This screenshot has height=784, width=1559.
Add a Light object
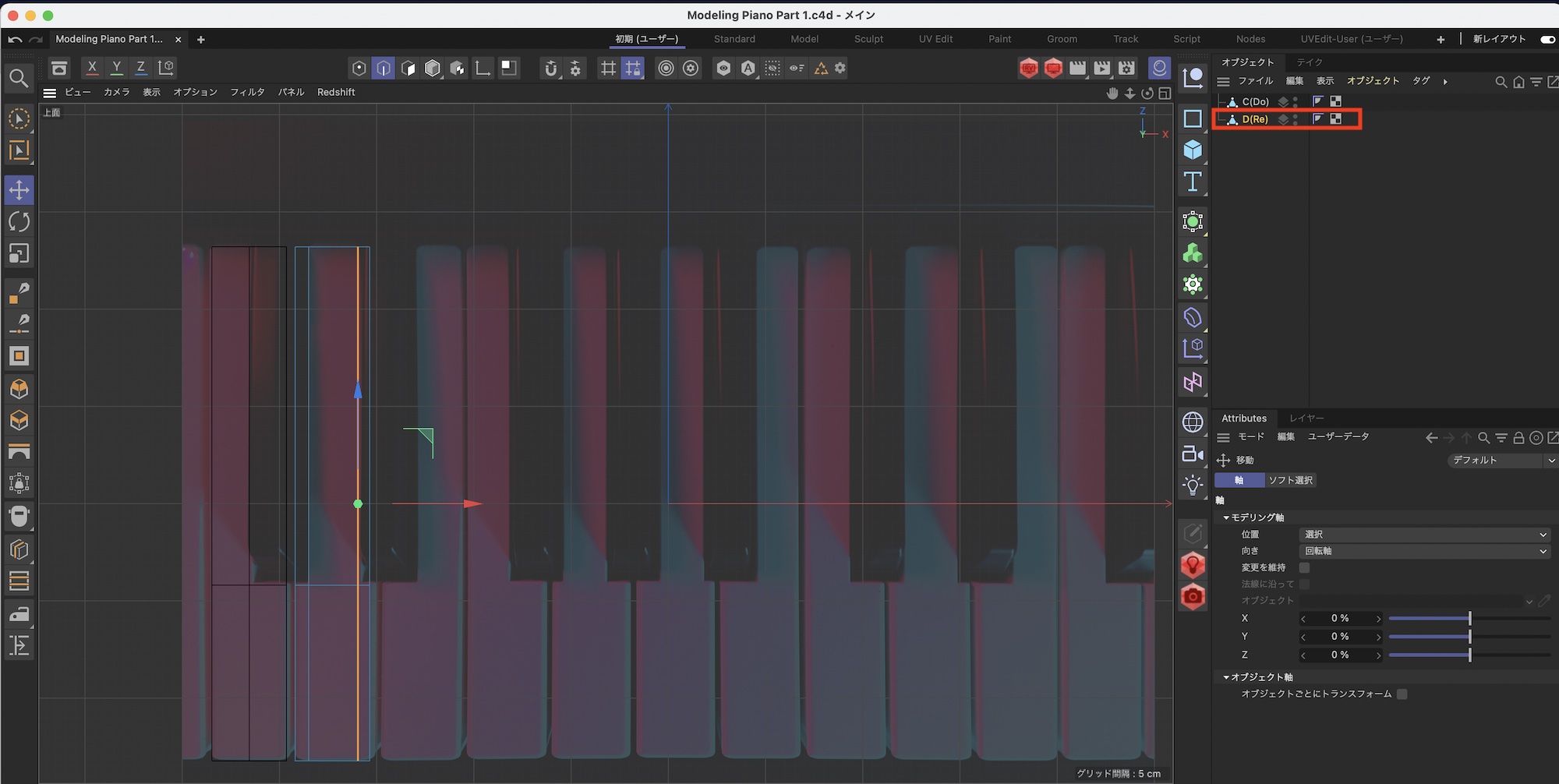tap(1193, 486)
